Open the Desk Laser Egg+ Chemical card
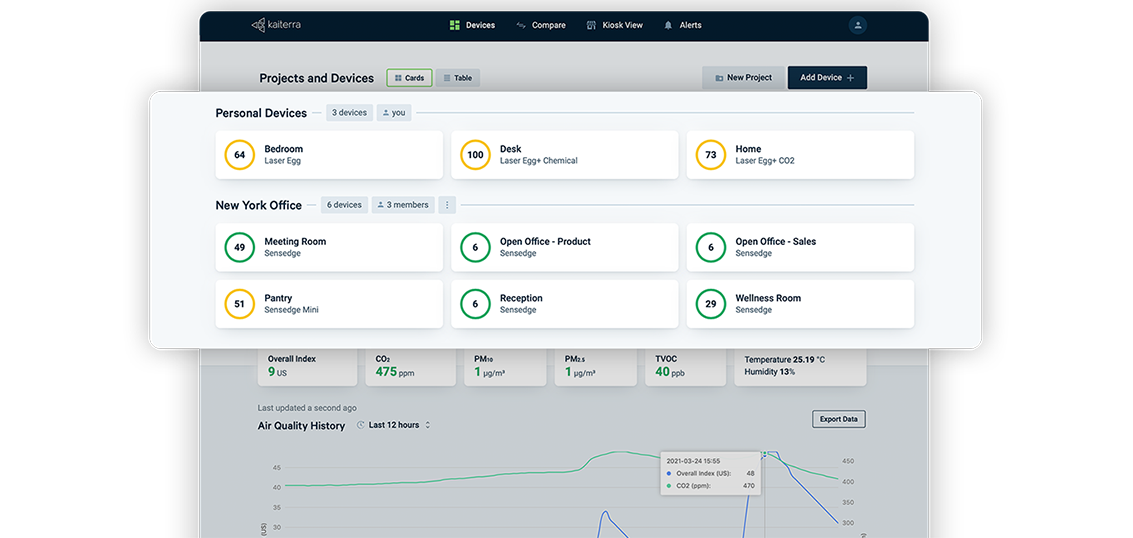 pyautogui.click(x=564, y=155)
